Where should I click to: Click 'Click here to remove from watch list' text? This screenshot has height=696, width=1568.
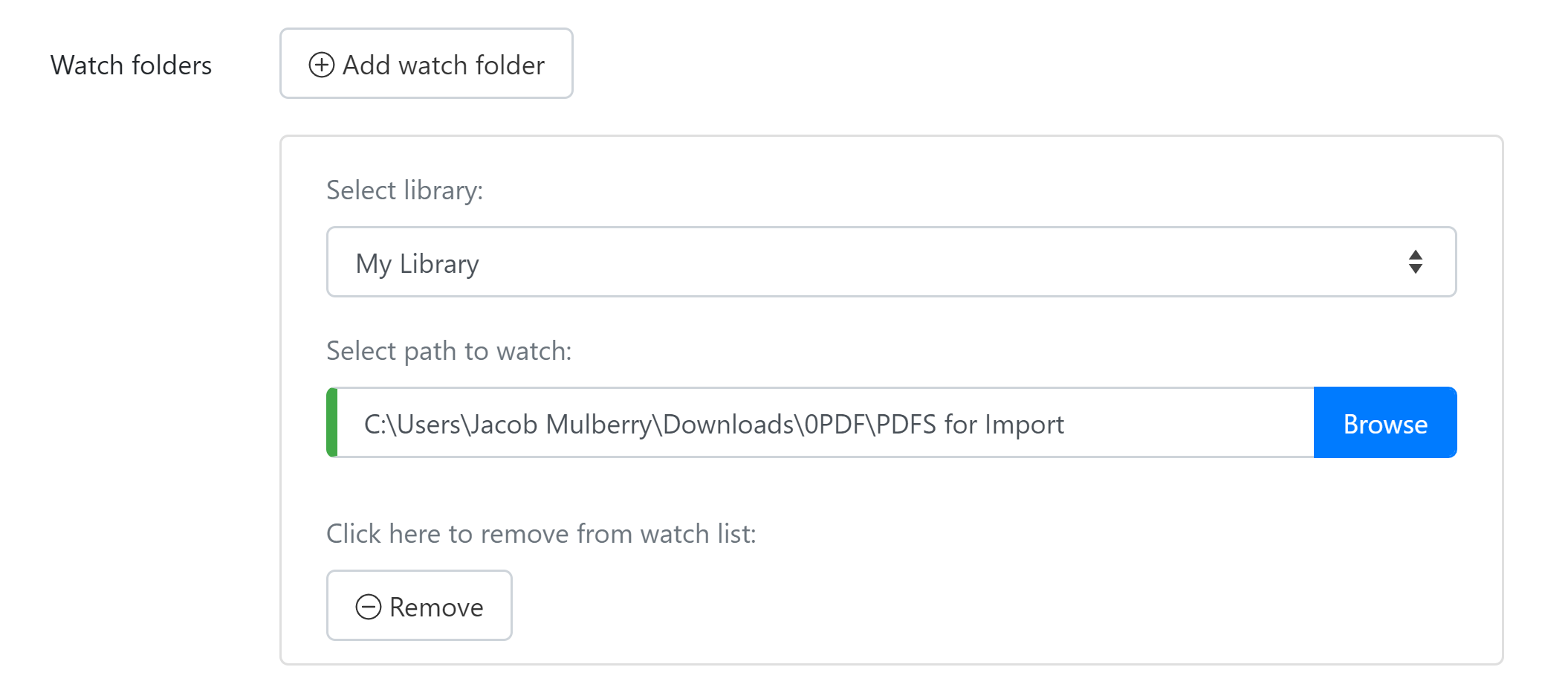(540, 534)
